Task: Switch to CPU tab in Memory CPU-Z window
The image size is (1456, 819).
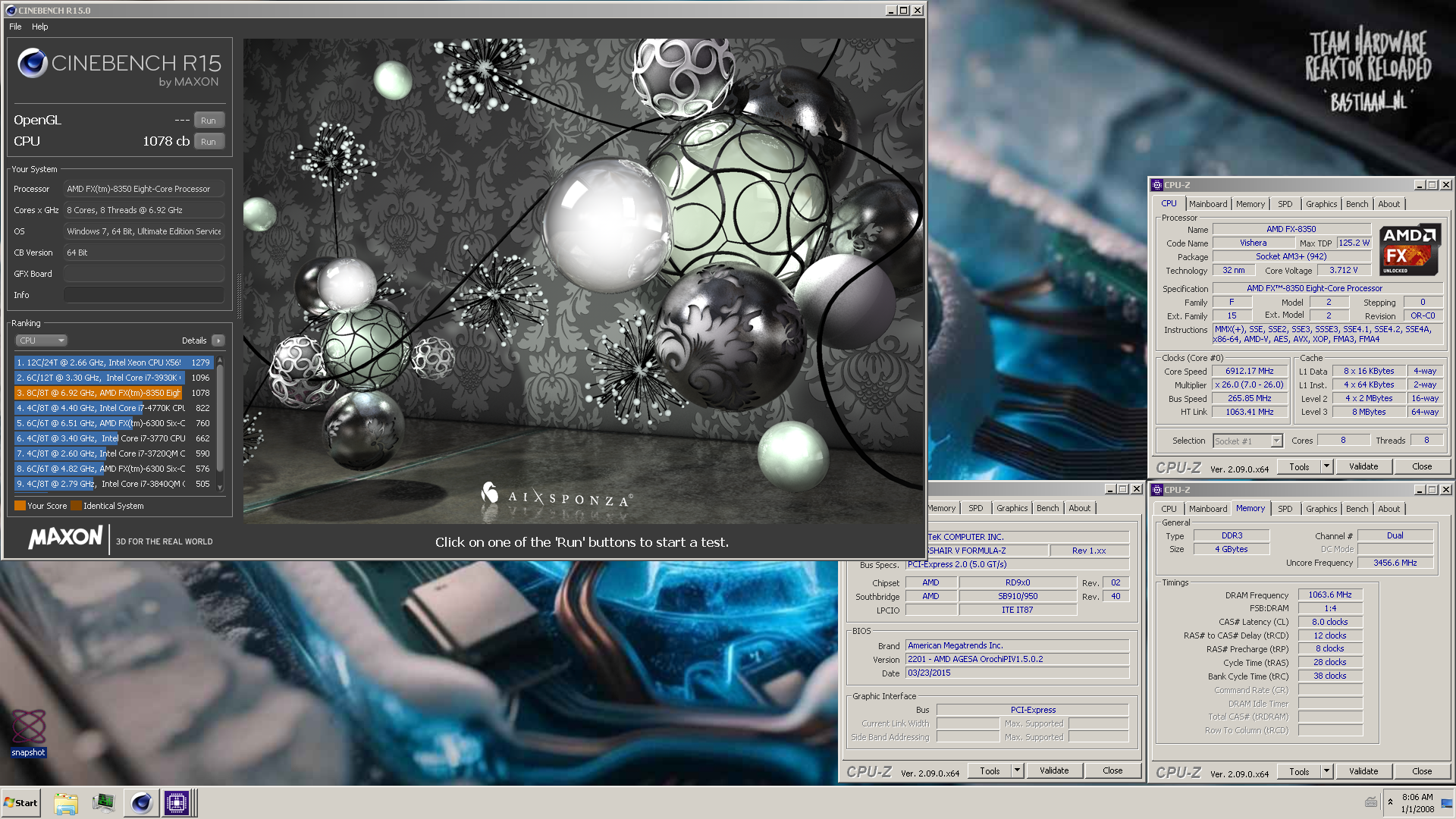Action: [x=1169, y=509]
